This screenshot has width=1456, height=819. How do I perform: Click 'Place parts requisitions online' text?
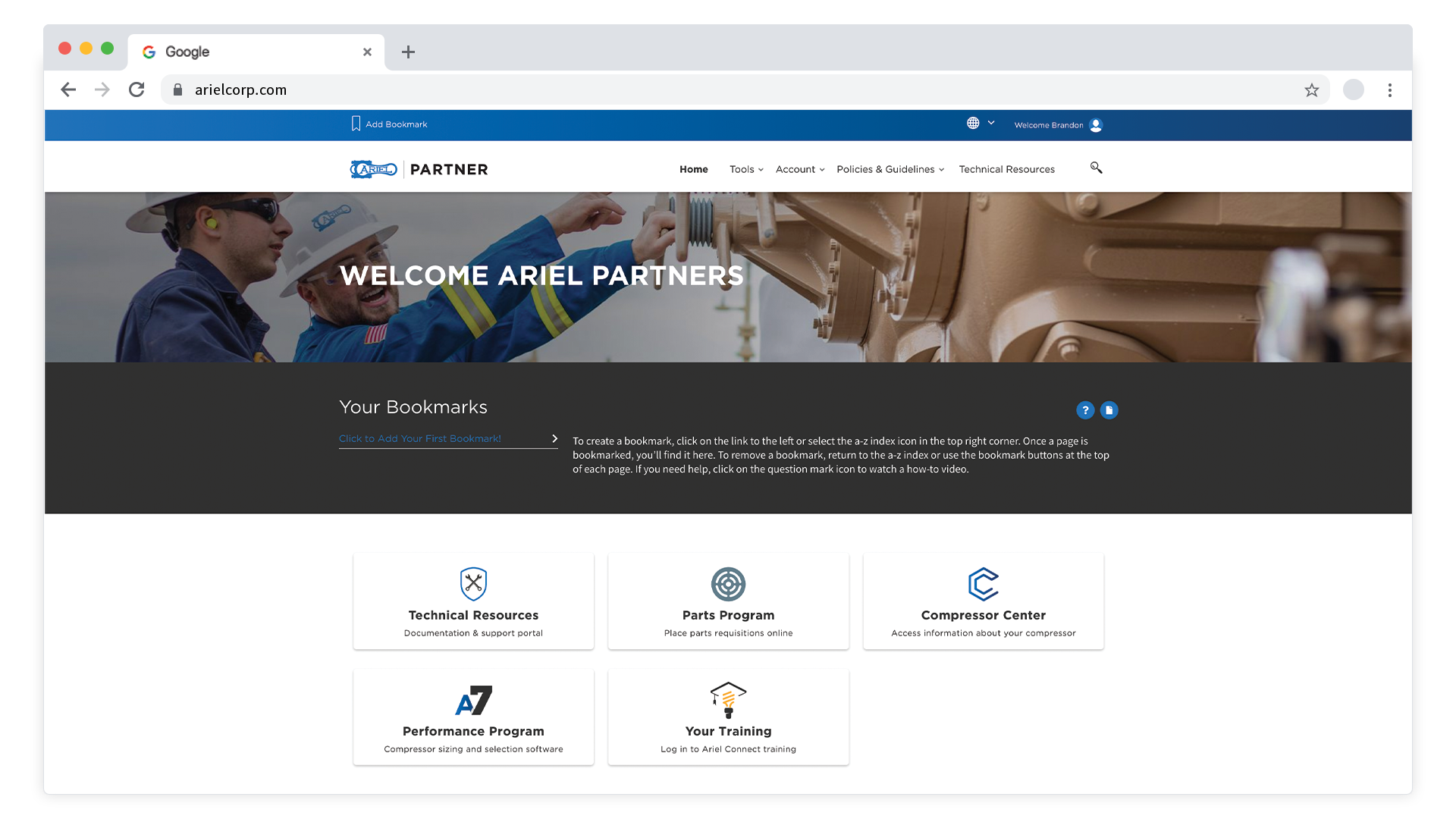point(728,633)
